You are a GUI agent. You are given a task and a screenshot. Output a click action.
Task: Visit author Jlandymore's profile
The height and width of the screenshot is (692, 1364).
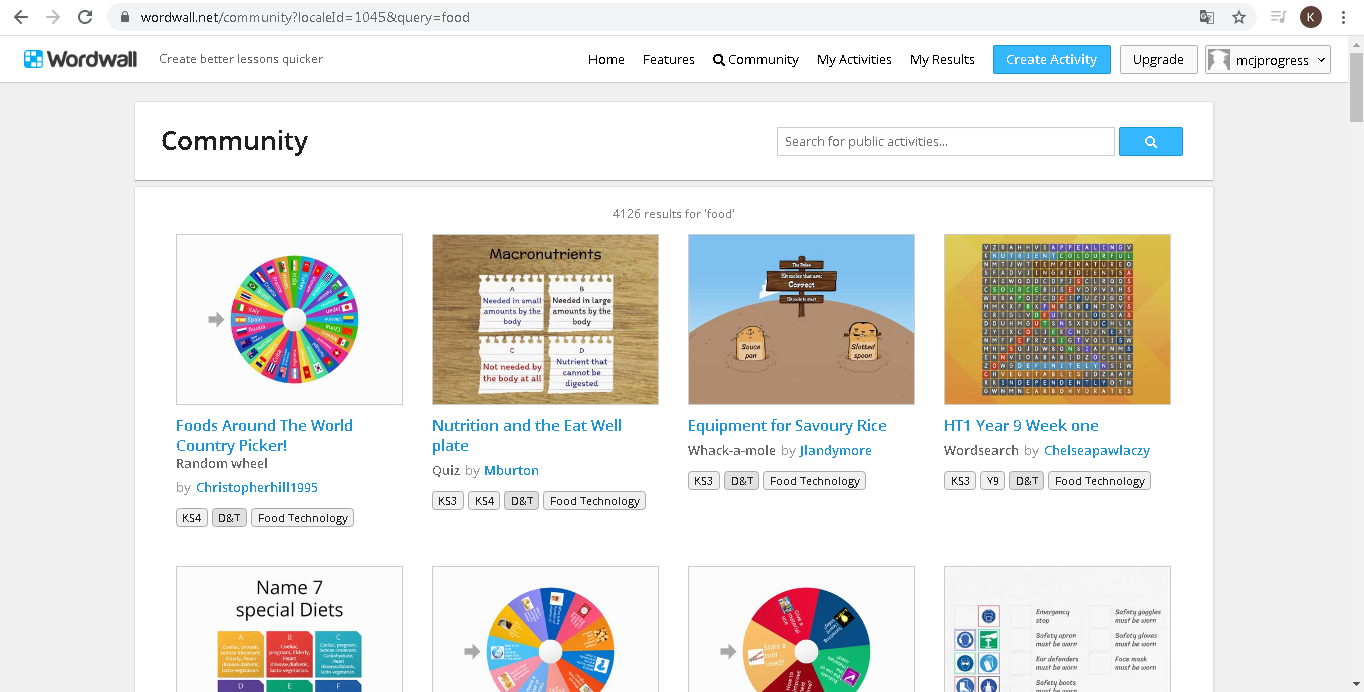(x=835, y=451)
